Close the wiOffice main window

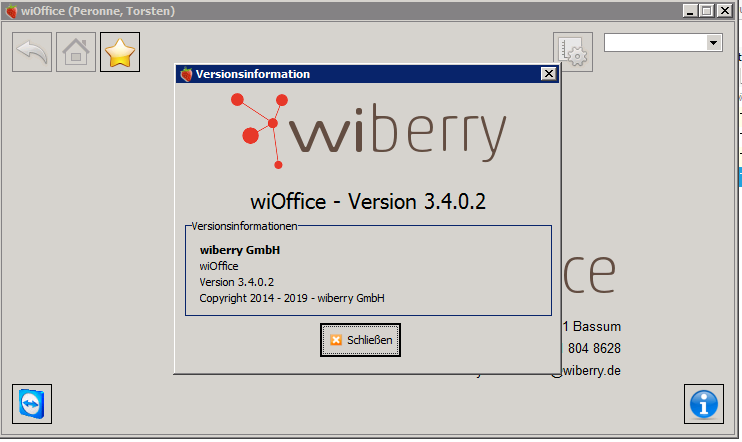tap(724, 10)
